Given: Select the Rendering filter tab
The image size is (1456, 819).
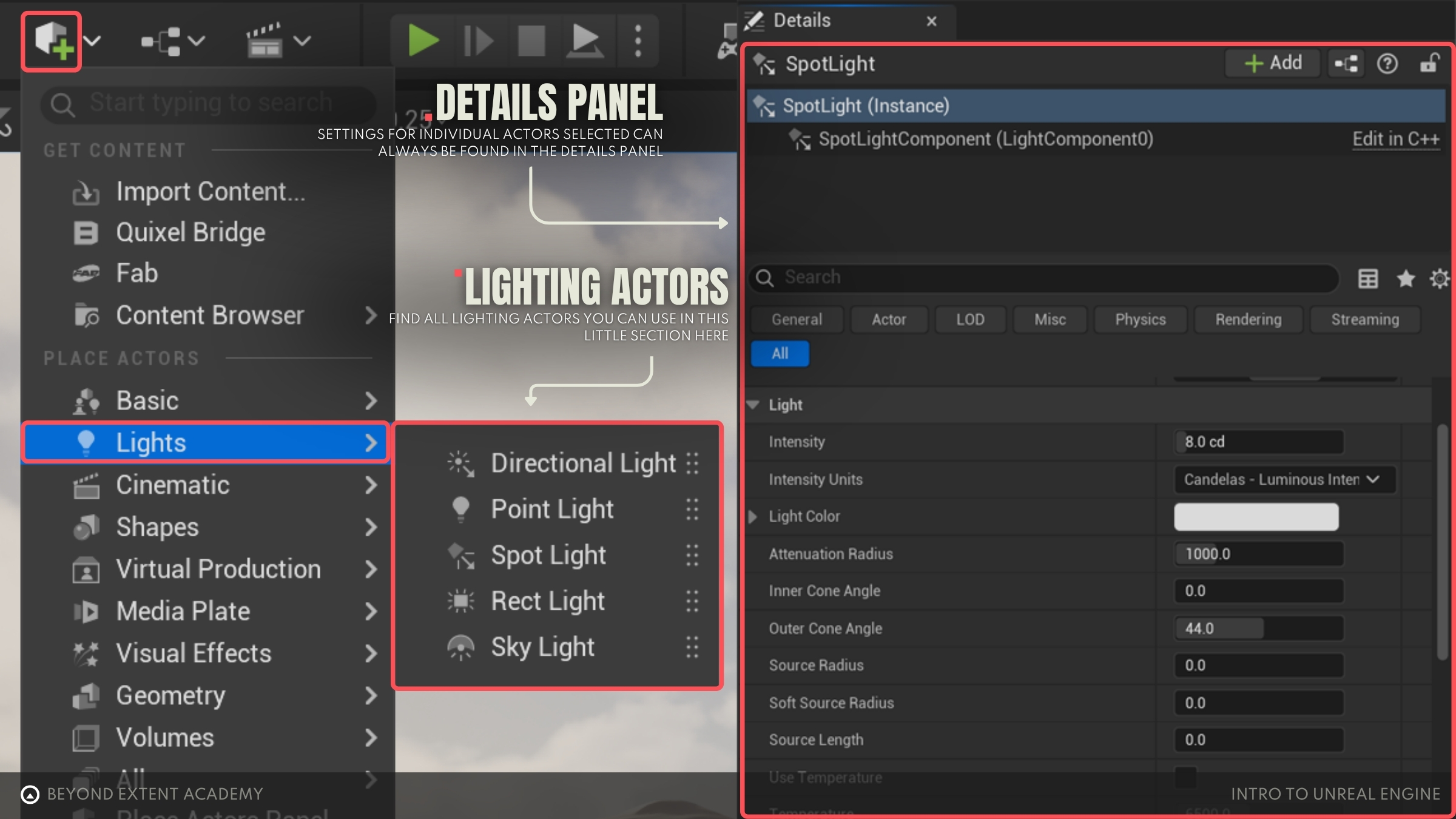Looking at the screenshot, I should pos(1248,320).
